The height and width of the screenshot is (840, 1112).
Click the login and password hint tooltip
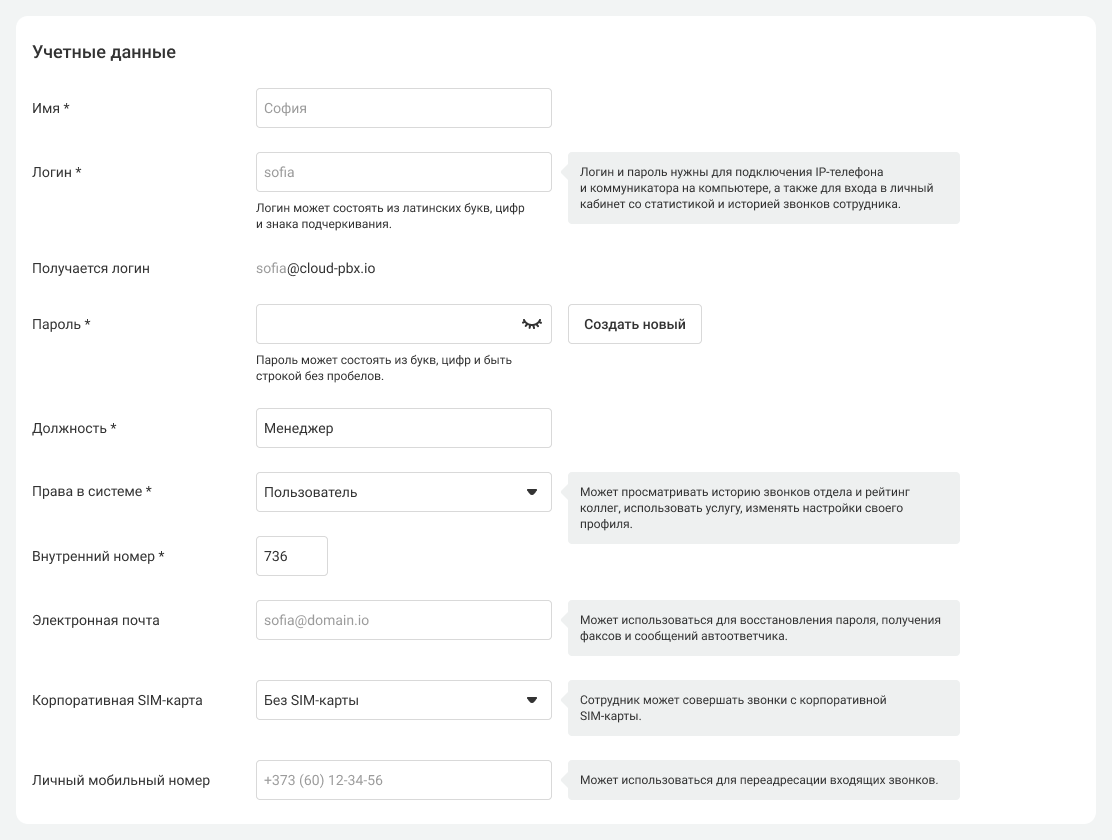pos(763,188)
